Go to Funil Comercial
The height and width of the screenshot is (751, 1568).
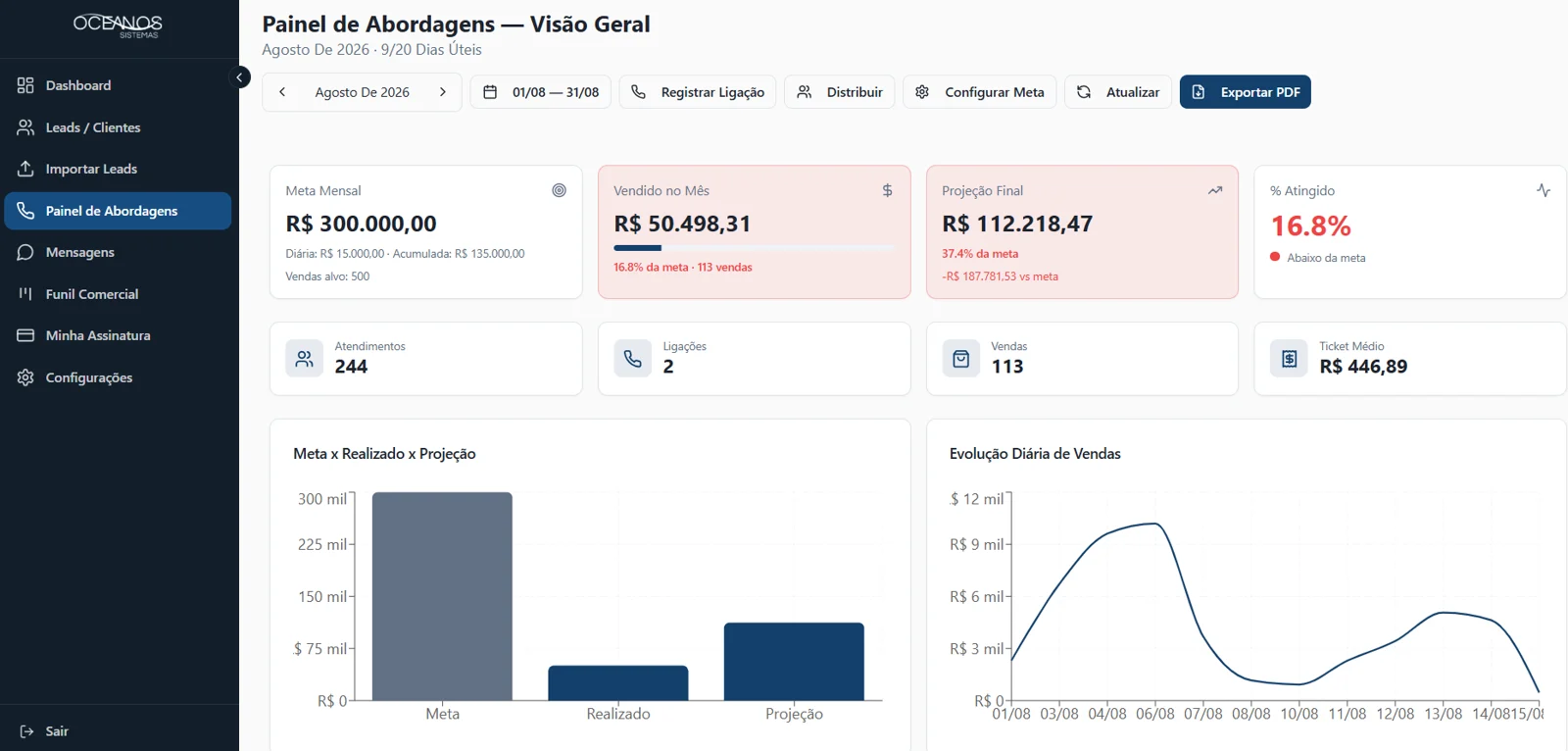118,294
